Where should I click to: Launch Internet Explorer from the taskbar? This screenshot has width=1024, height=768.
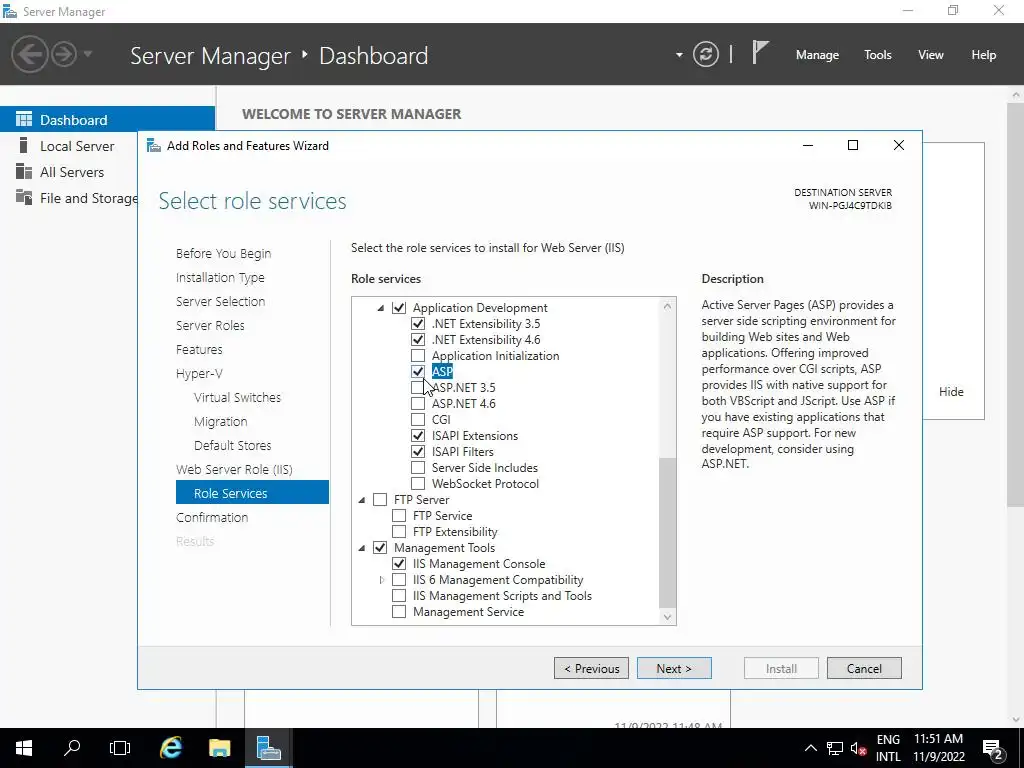[x=171, y=748]
